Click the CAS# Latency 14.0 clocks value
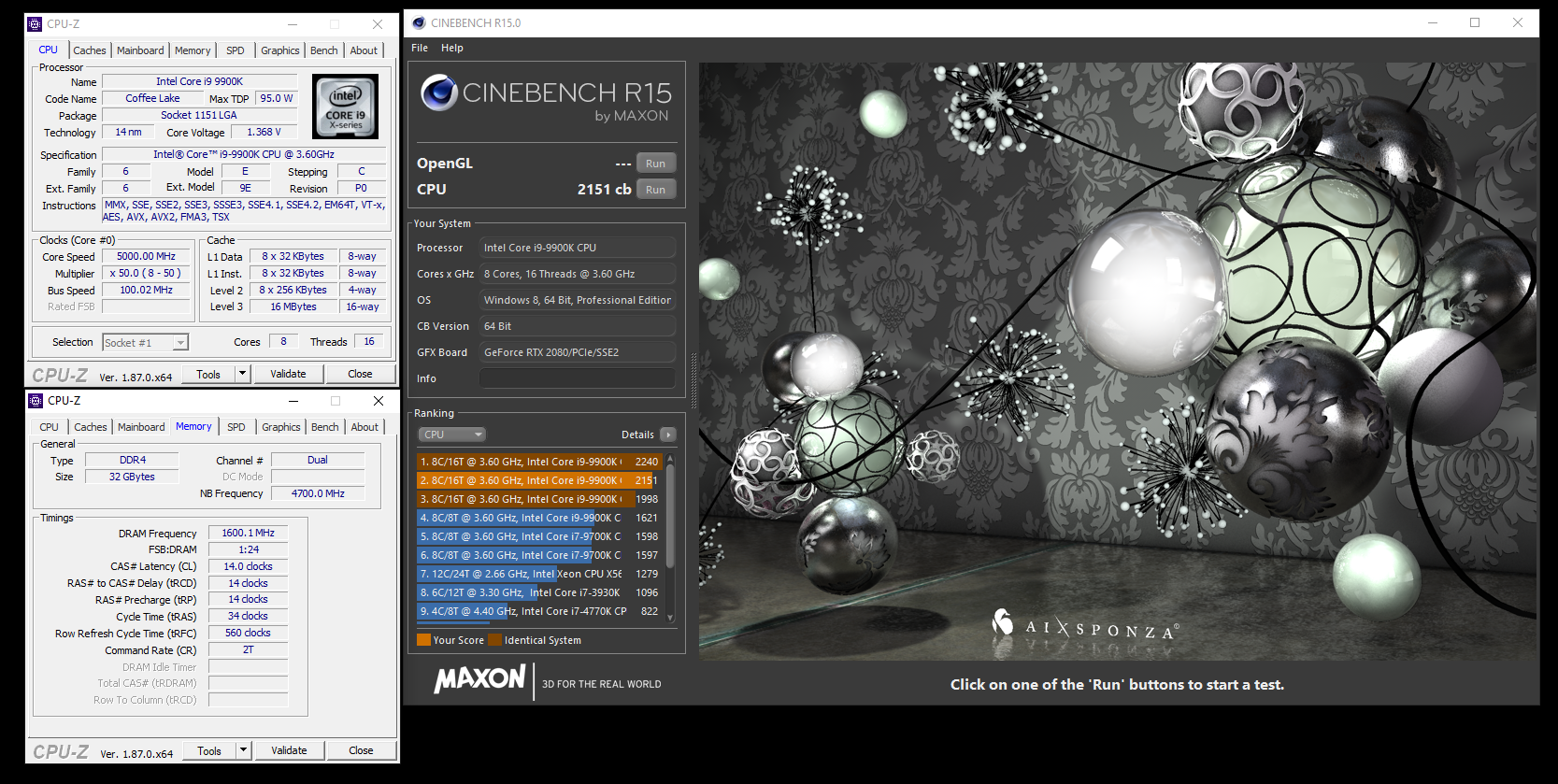The height and width of the screenshot is (784, 1558). pyautogui.click(x=248, y=566)
